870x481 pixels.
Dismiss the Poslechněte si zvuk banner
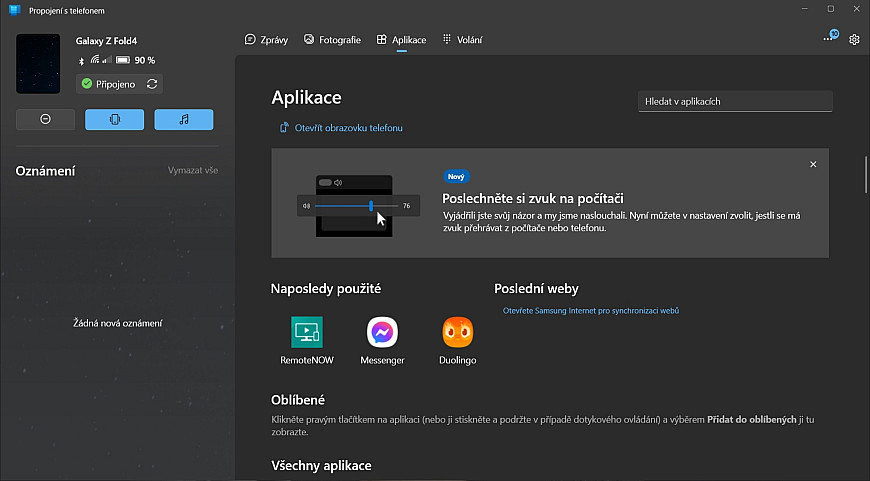click(x=813, y=164)
